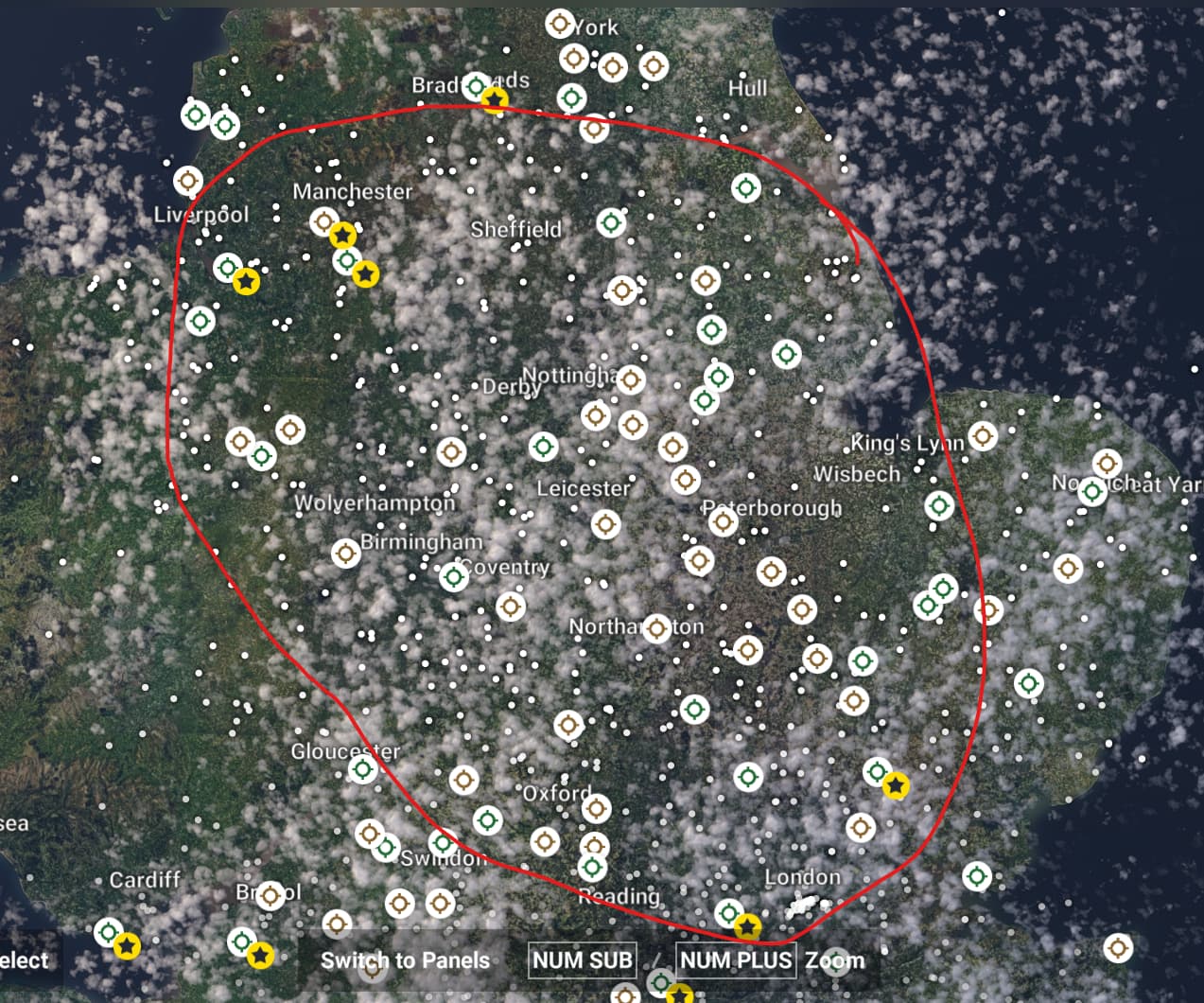This screenshot has height=1003, width=1204.
Task: Click the Zoom label in bottom bar
Action: coord(834,960)
